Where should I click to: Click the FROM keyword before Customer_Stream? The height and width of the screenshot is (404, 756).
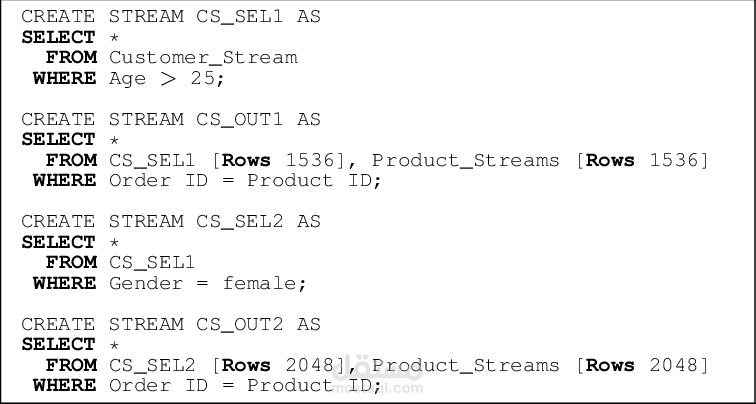(x=71, y=57)
